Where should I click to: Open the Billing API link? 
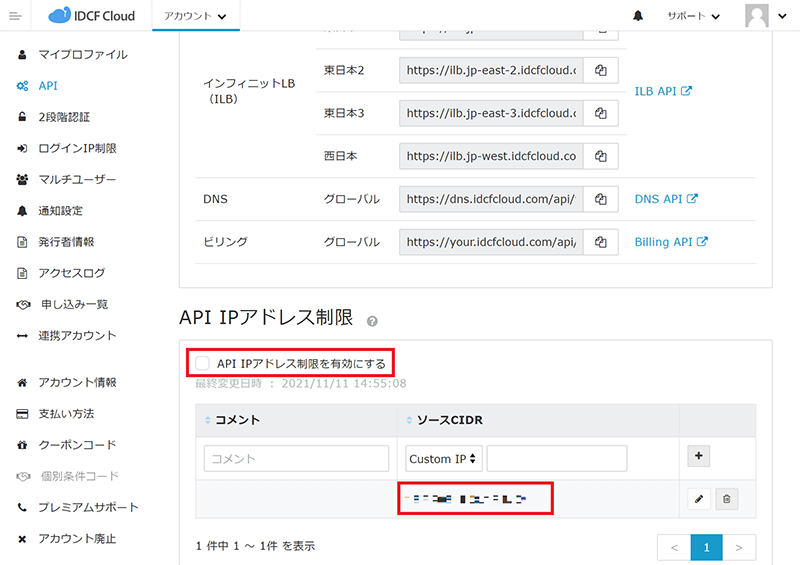(671, 242)
